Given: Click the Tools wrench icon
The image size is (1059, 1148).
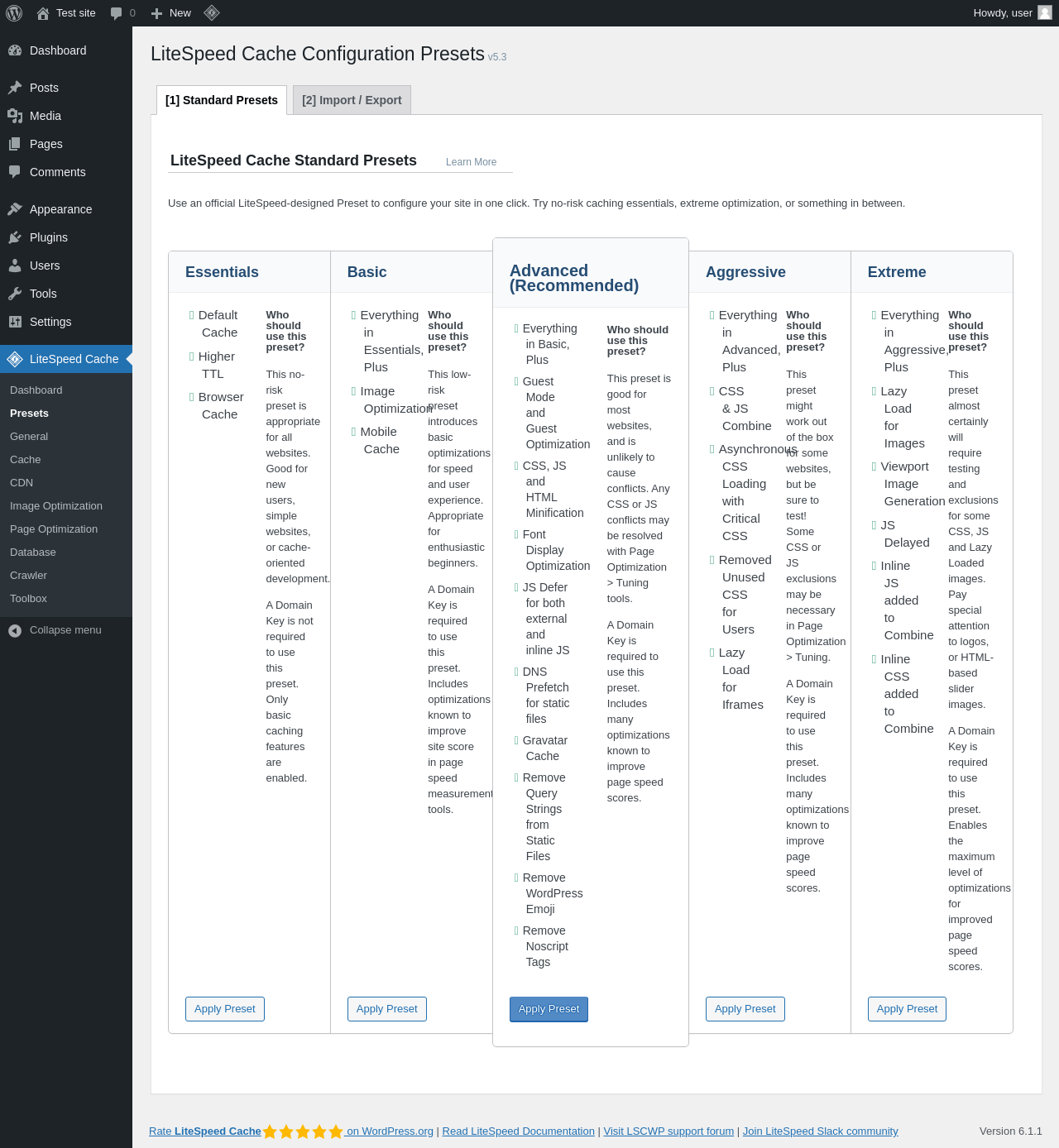Looking at the screenshot, I should tap(15, 294).
